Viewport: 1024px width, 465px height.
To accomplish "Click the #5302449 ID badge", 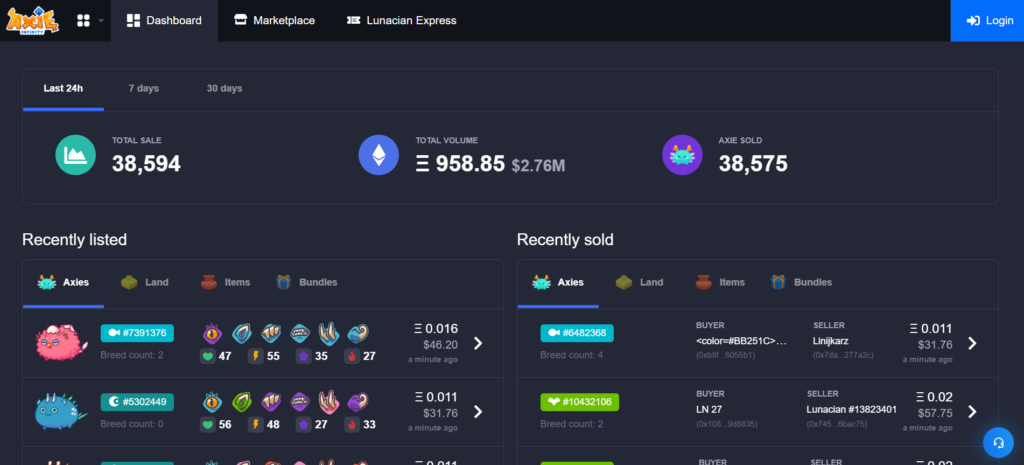I will [137, 402].
